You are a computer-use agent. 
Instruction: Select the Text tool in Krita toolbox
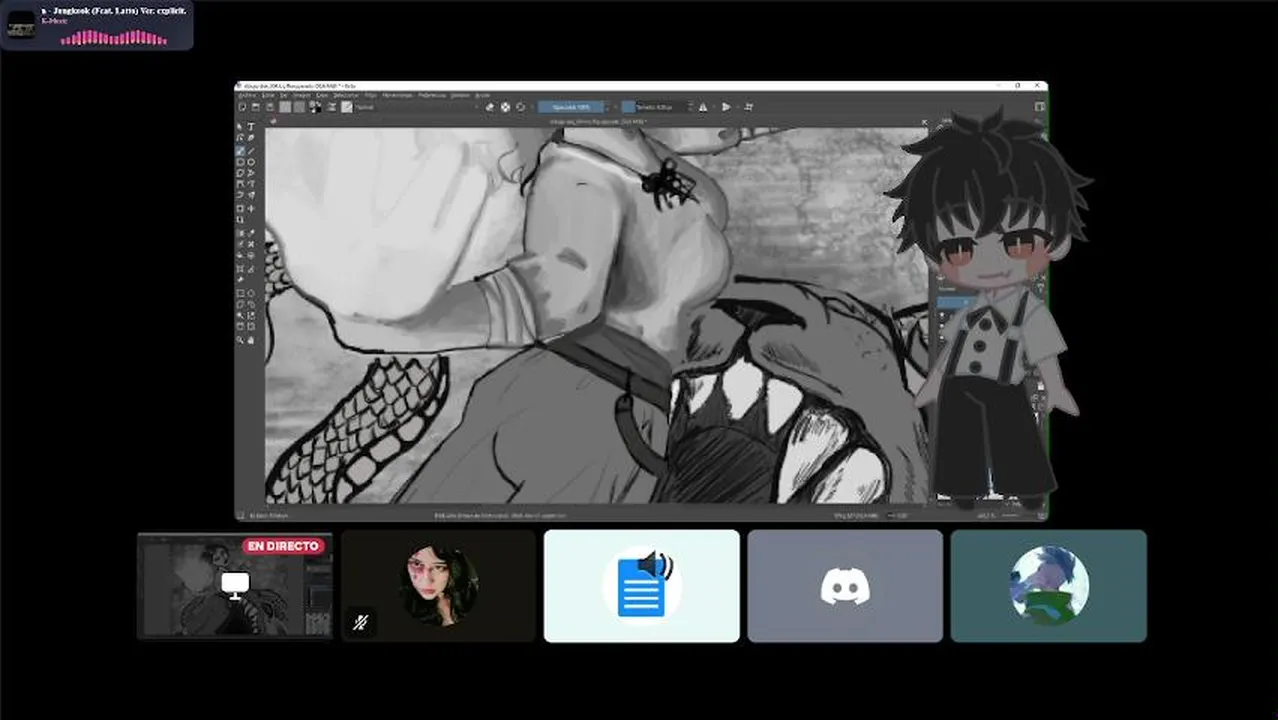(251, 127)
